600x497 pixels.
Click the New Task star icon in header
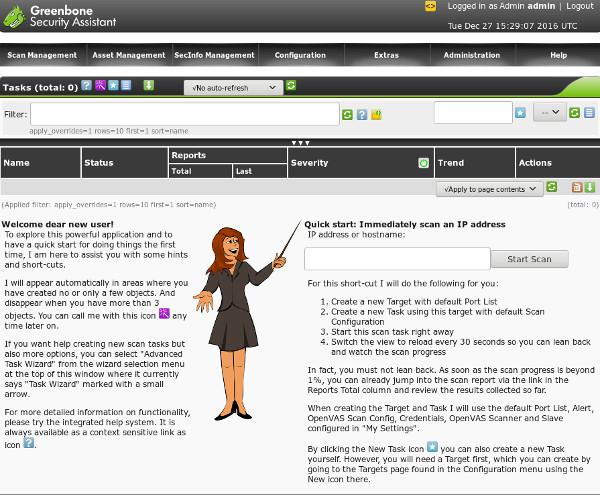coord(113,86)
